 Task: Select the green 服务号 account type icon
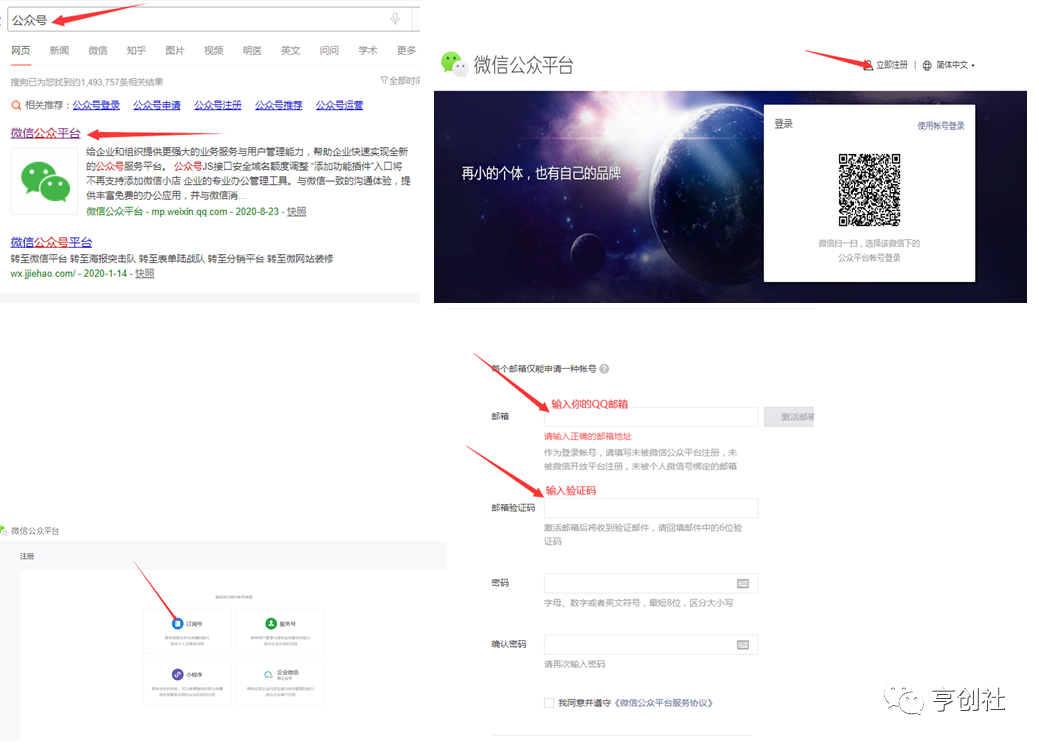pyautogui.click(x=270, y=624)
